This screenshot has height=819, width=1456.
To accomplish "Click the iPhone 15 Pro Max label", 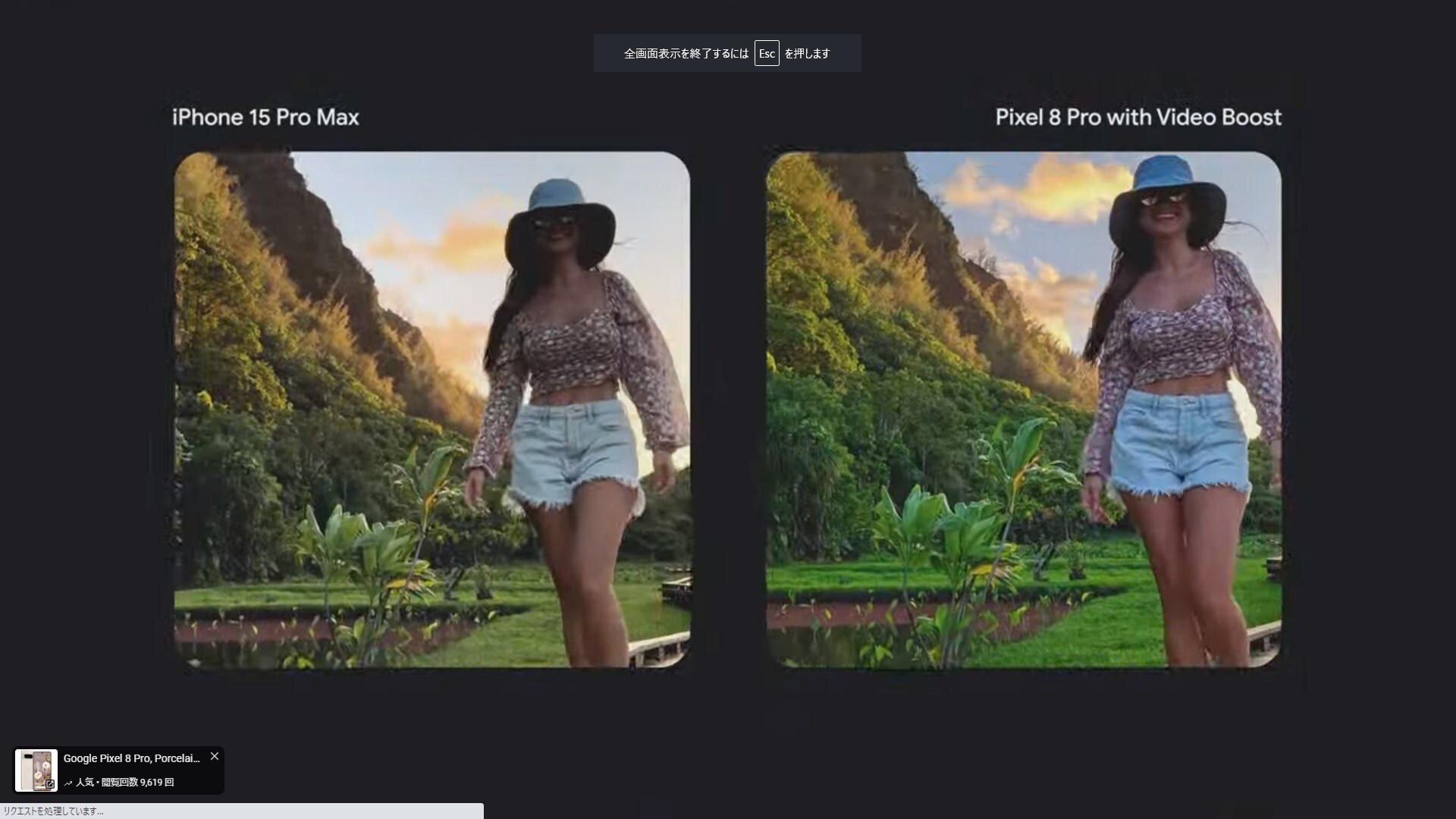I will tap(265, 117).
